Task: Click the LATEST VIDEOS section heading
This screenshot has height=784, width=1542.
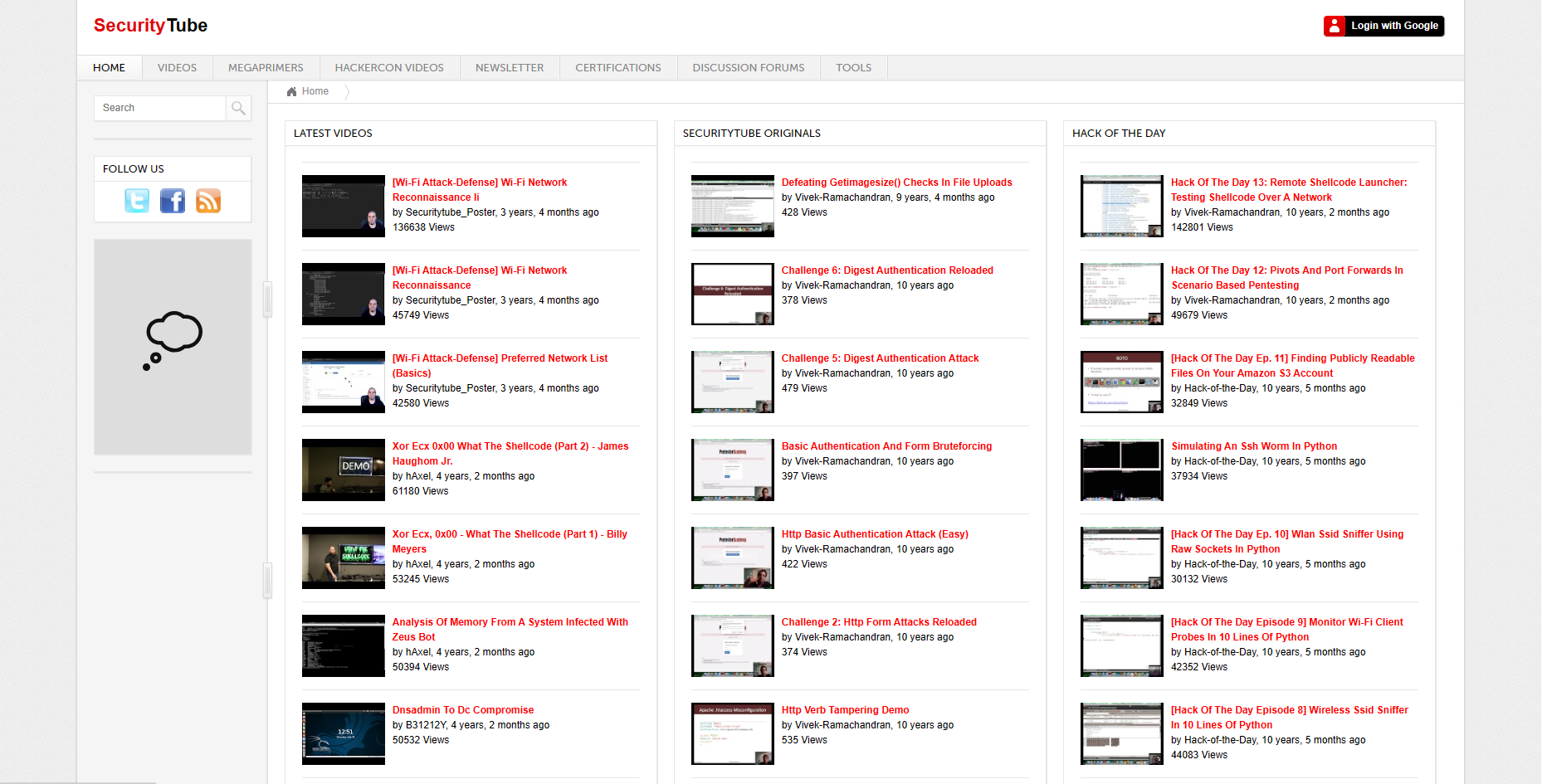Action: point(333,134)
